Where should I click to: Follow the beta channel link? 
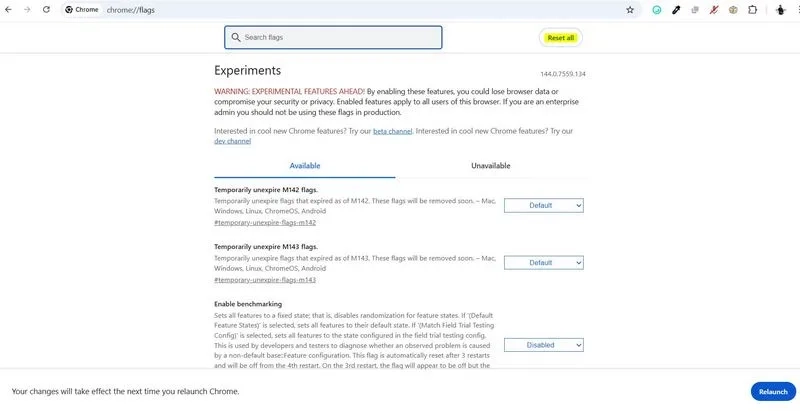click(392, 131)
